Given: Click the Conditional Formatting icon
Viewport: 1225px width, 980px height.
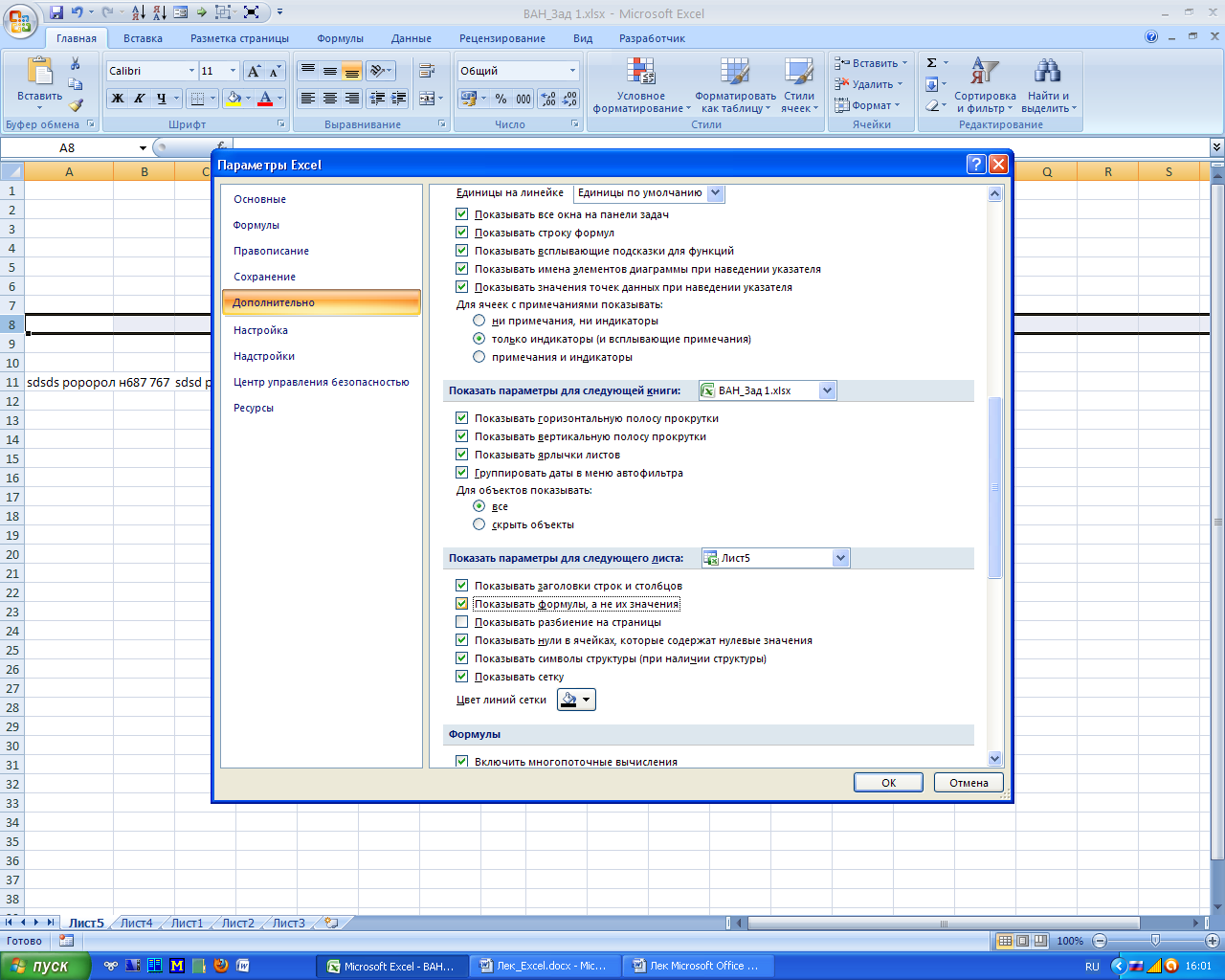Looking at the screenshot, I should coord(641,71).
